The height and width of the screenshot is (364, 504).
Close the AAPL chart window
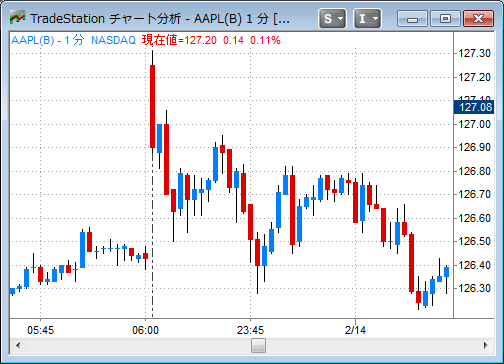tap(478, 19)
